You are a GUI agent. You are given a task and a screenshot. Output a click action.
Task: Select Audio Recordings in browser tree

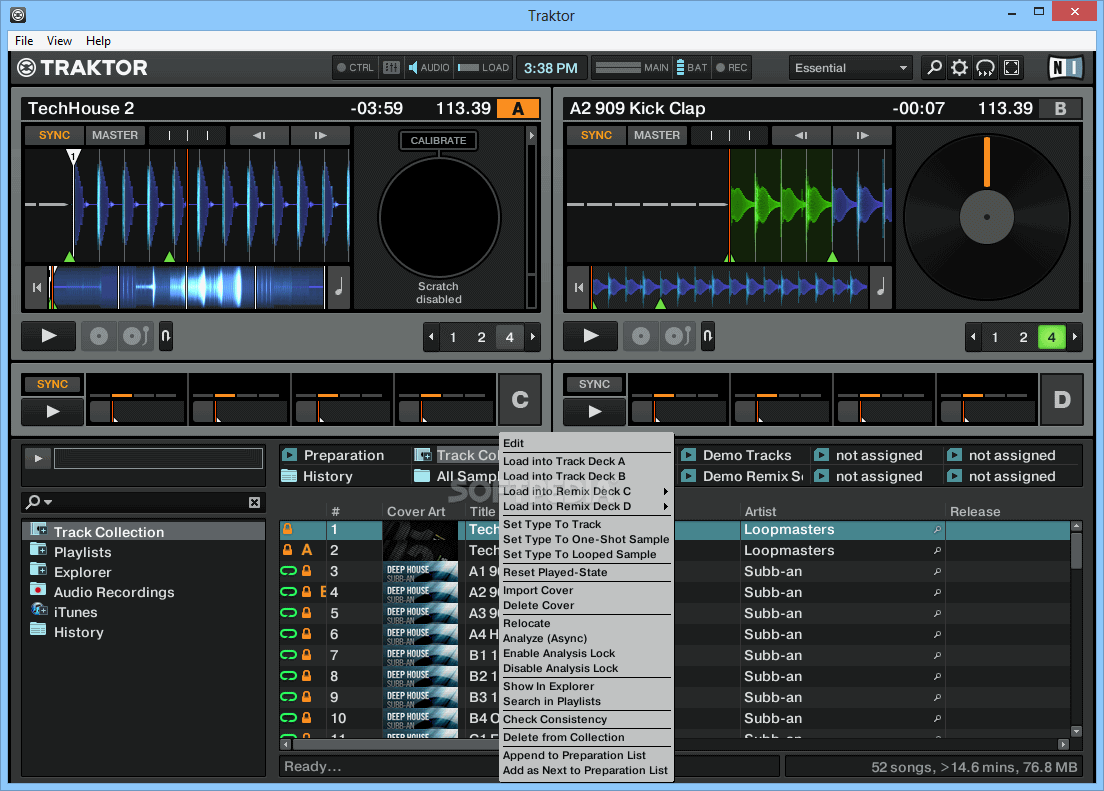point(114,592)
